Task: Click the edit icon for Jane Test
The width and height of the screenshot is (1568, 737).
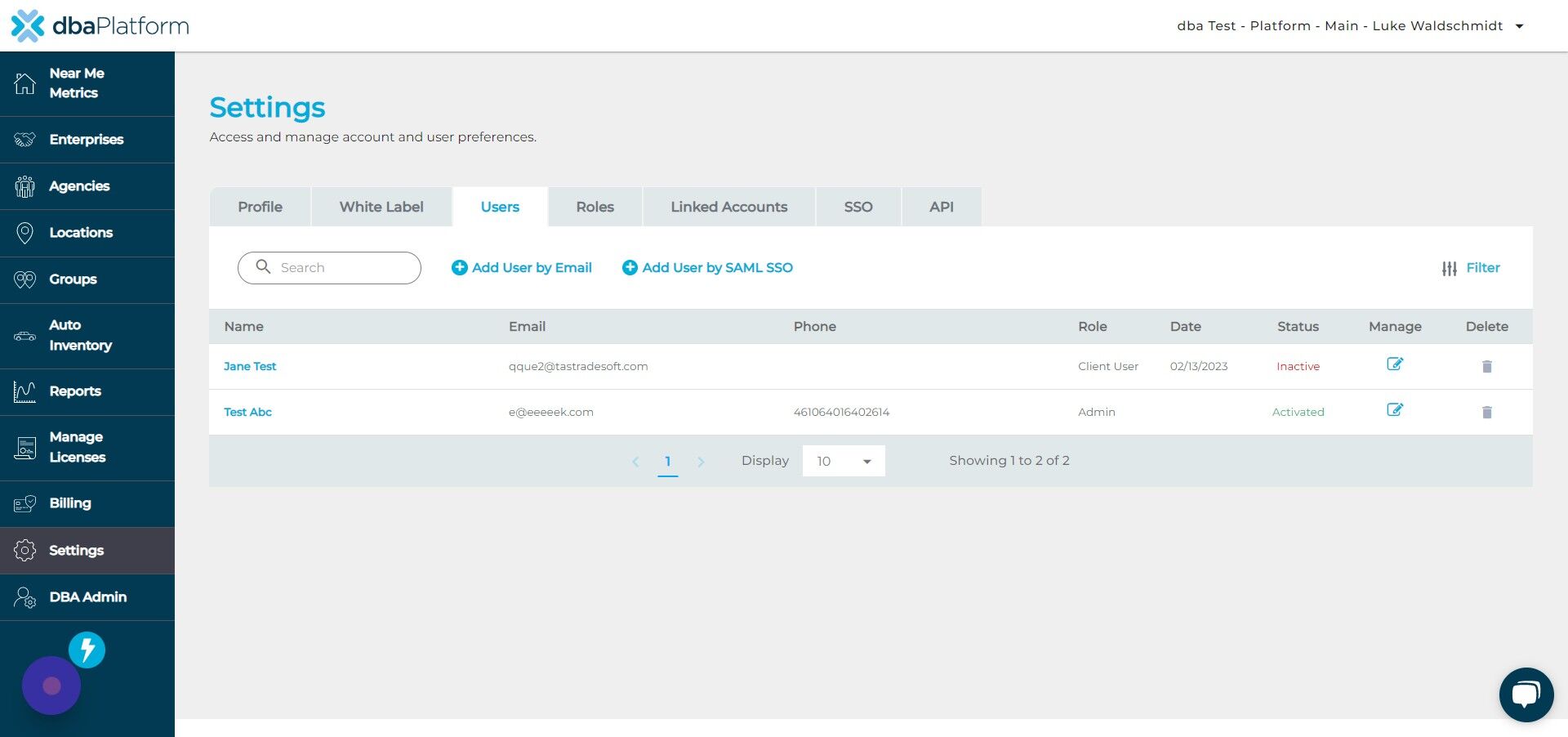Action: coord(1395,364)
